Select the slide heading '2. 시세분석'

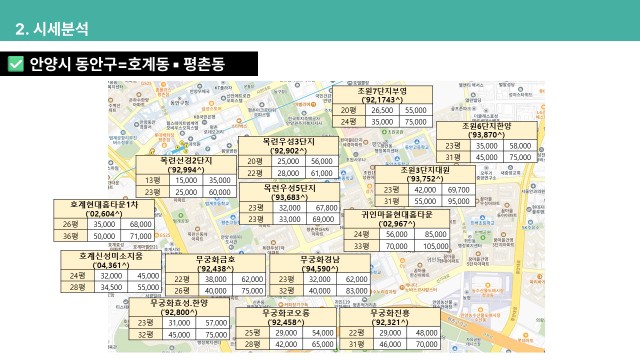pos(52,29)
